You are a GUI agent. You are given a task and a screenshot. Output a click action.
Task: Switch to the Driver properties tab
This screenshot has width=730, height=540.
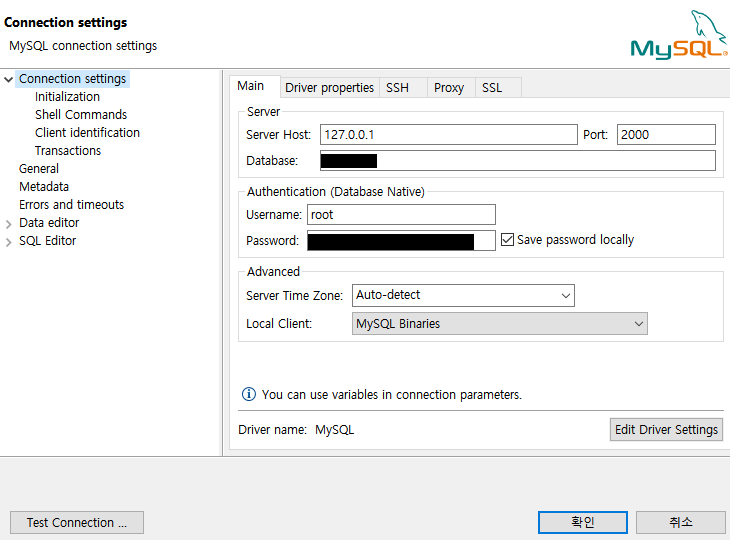tap(330, 88)
